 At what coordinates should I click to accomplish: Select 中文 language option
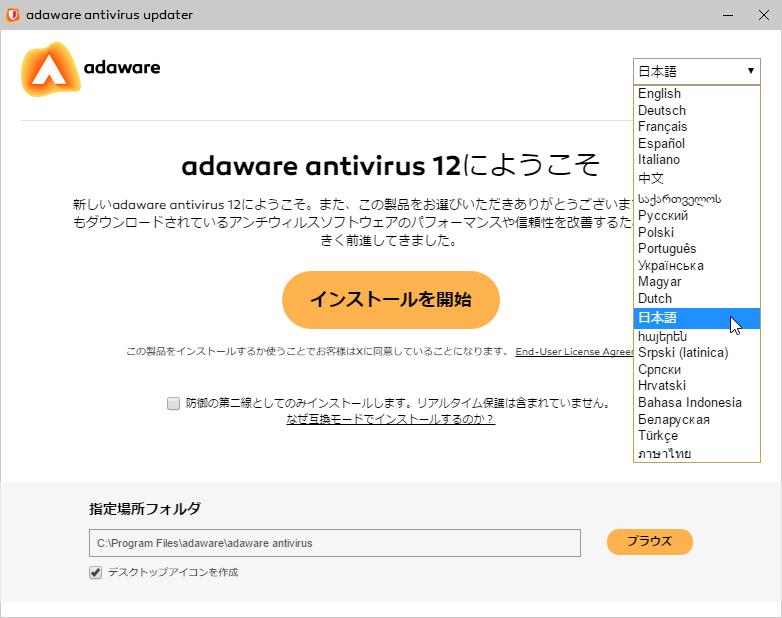(x=696, y=178)
